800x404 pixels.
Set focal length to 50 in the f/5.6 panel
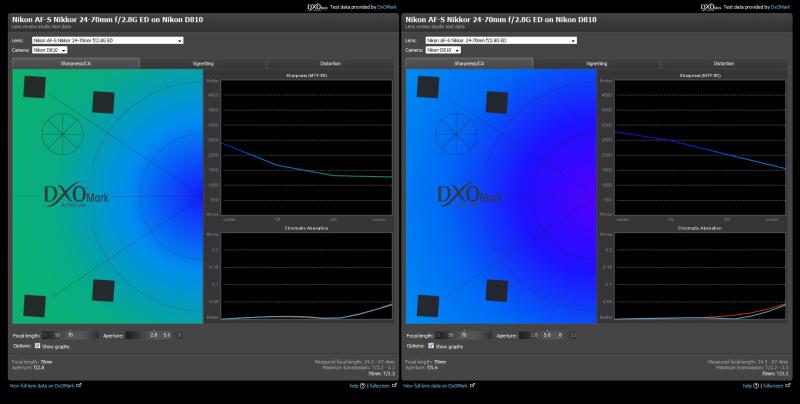(451, 335)
